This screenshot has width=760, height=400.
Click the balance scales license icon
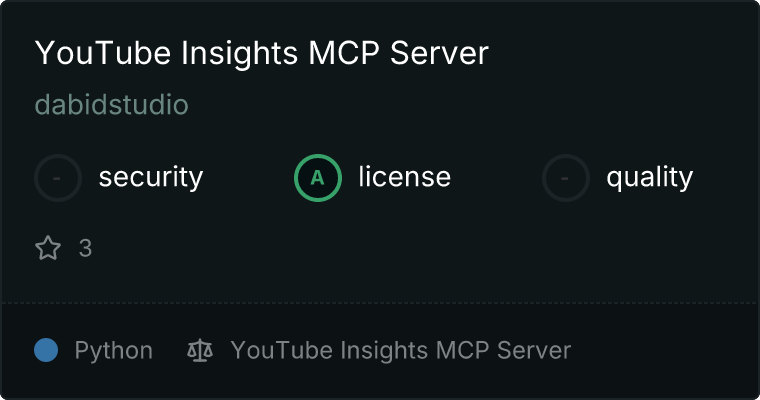(200, 350)
